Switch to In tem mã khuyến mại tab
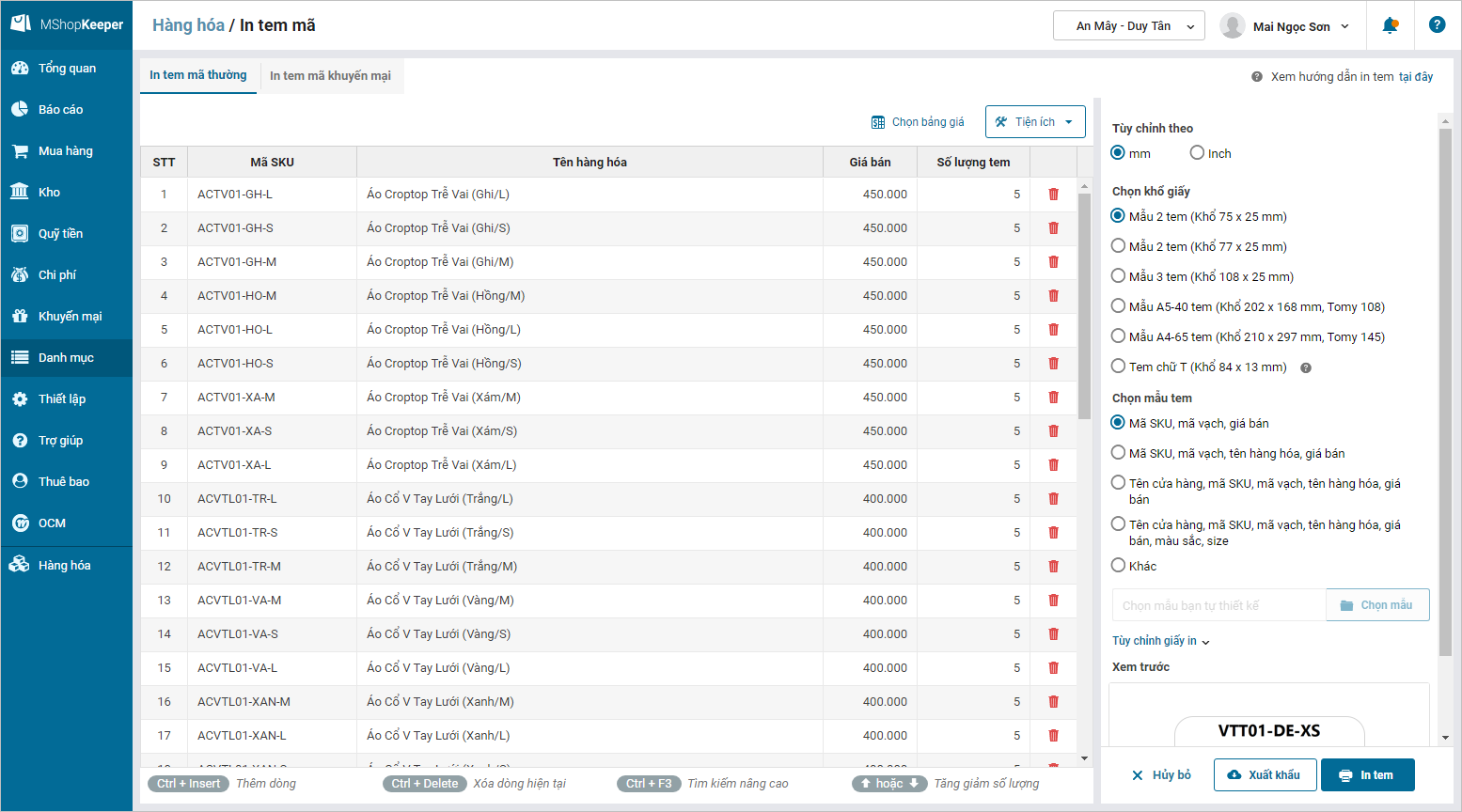The height and width of the screenshot is (812, 1462). (x=330, y=76)
